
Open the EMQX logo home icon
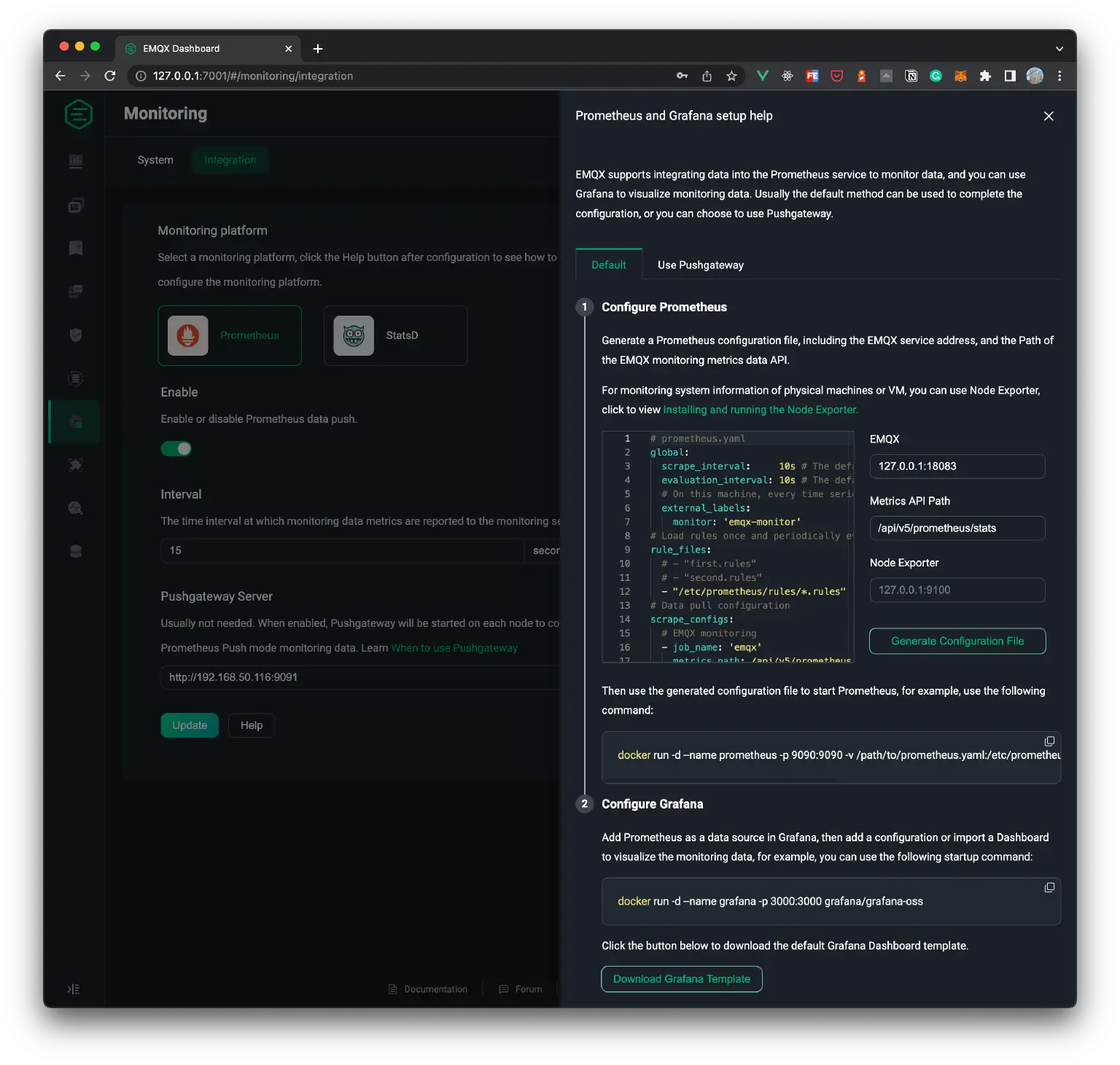pos(78,114)
